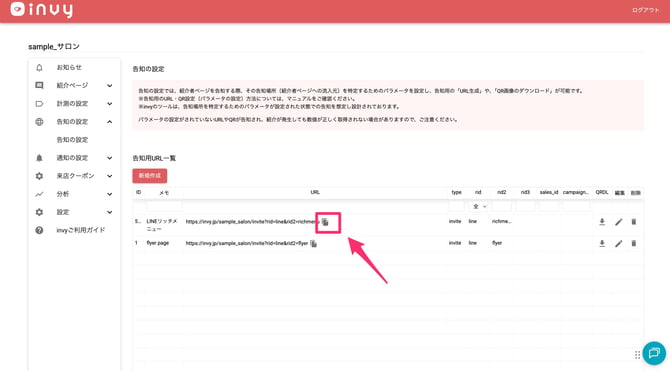The height and width of the screenshot is (371, 670).
Task: Click the URL ending in rid2=richme
Action: point(252,222)
